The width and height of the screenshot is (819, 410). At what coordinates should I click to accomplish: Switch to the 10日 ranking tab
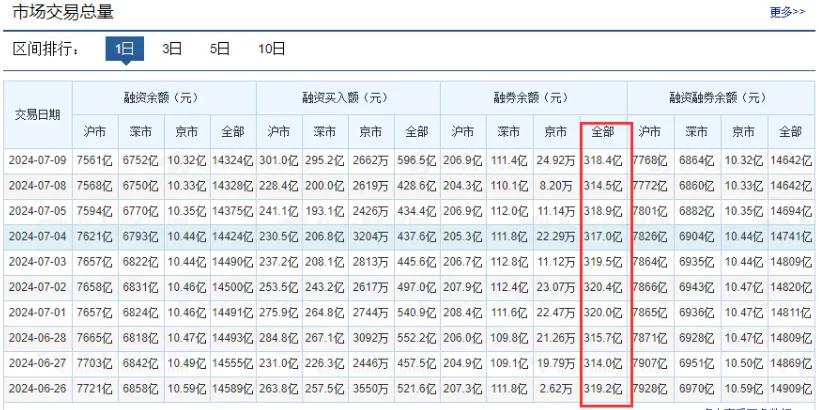point(272,49)
